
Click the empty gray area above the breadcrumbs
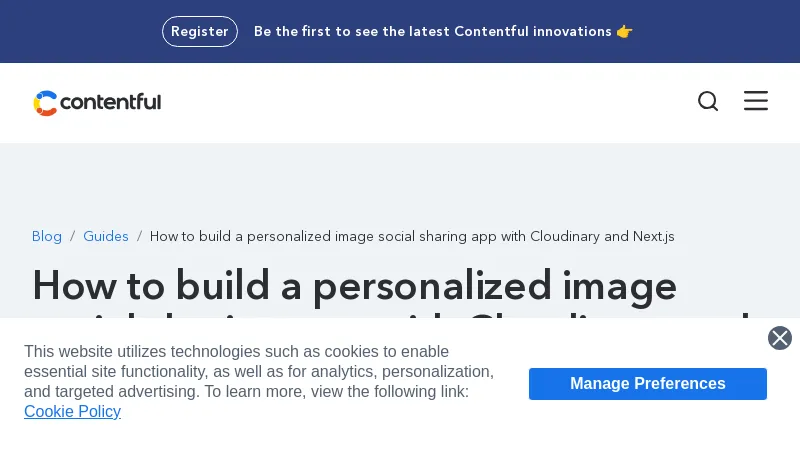pos(400,185)
